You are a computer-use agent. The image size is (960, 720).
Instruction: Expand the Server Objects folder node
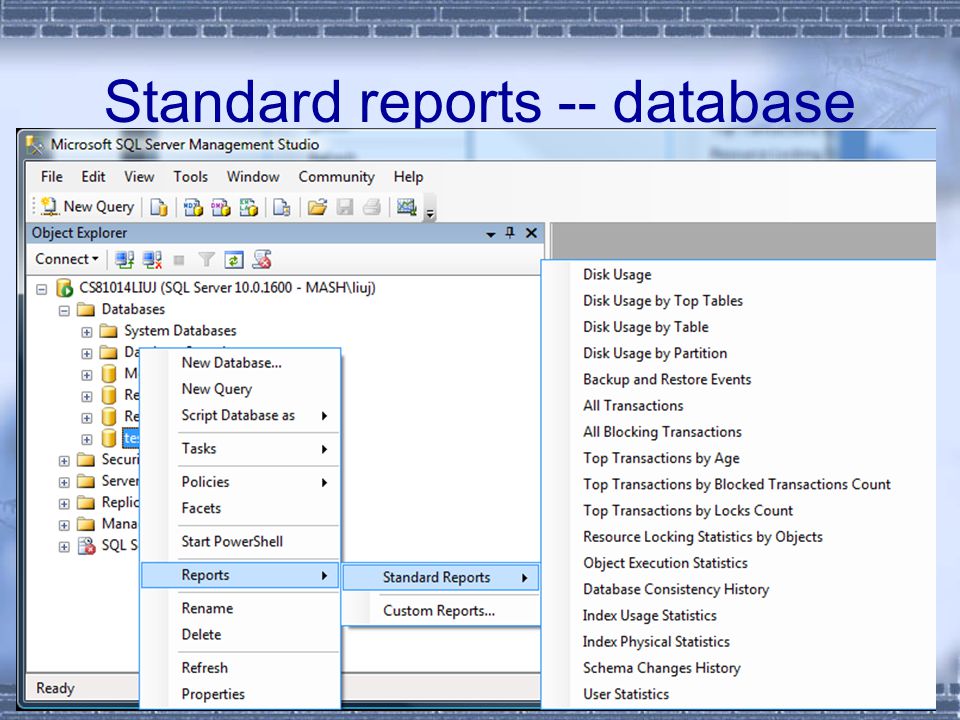point(64,482)
